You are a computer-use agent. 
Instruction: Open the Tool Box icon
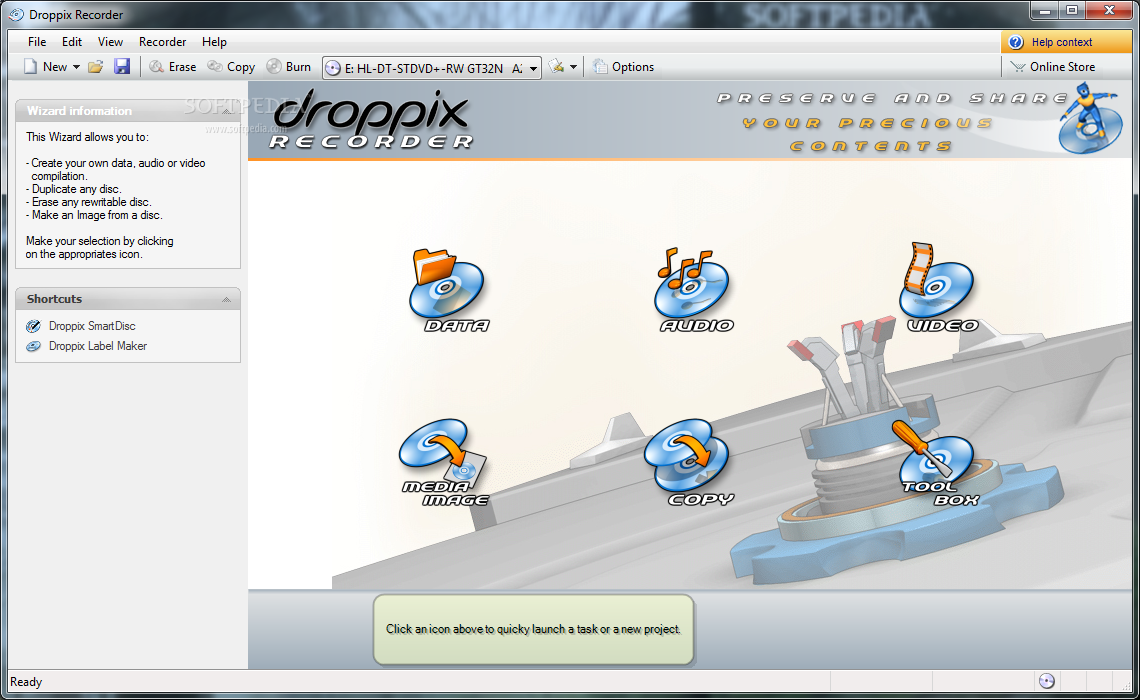[x=938, y=462]
